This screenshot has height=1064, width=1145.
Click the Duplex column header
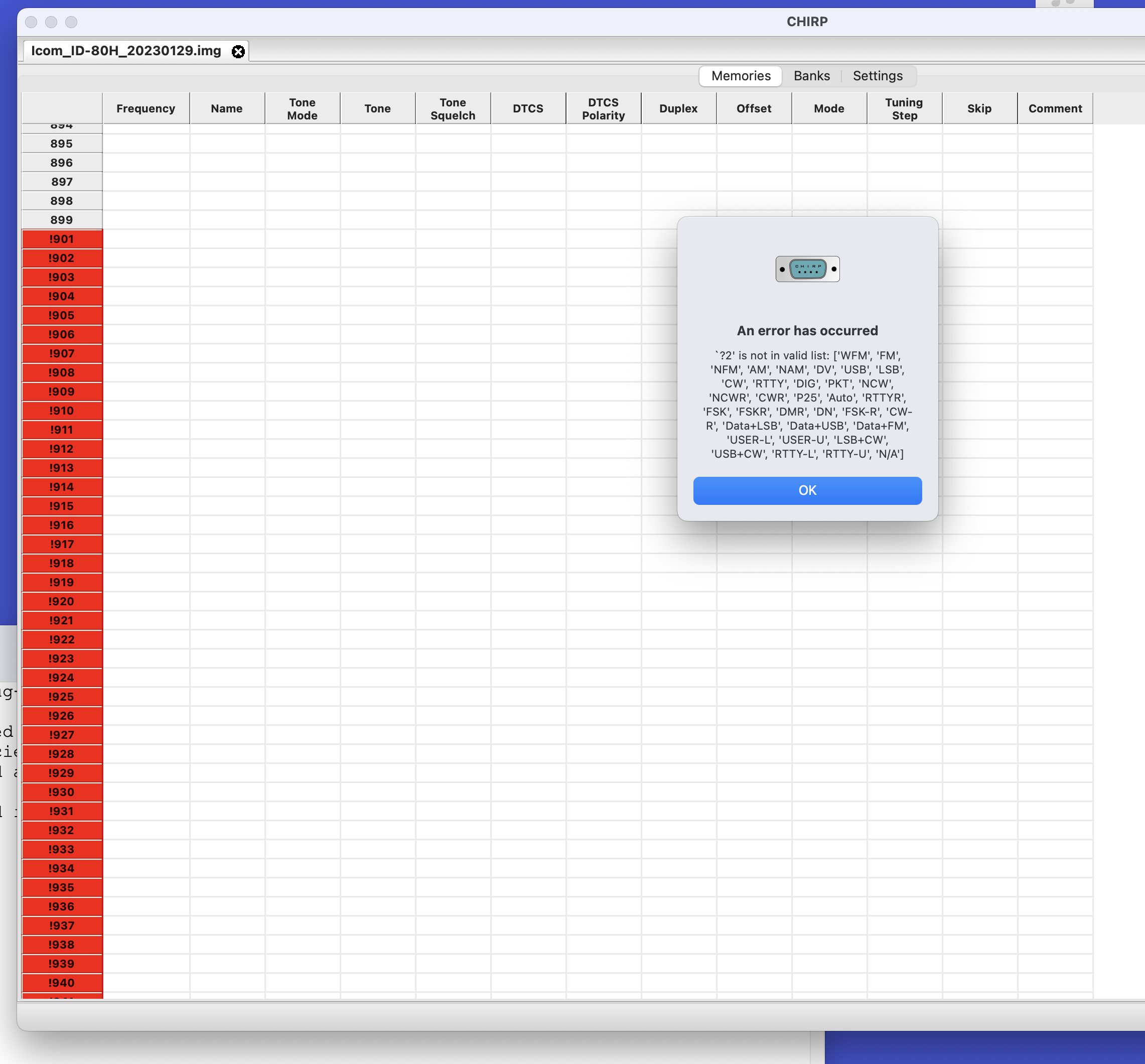point(679,108)
